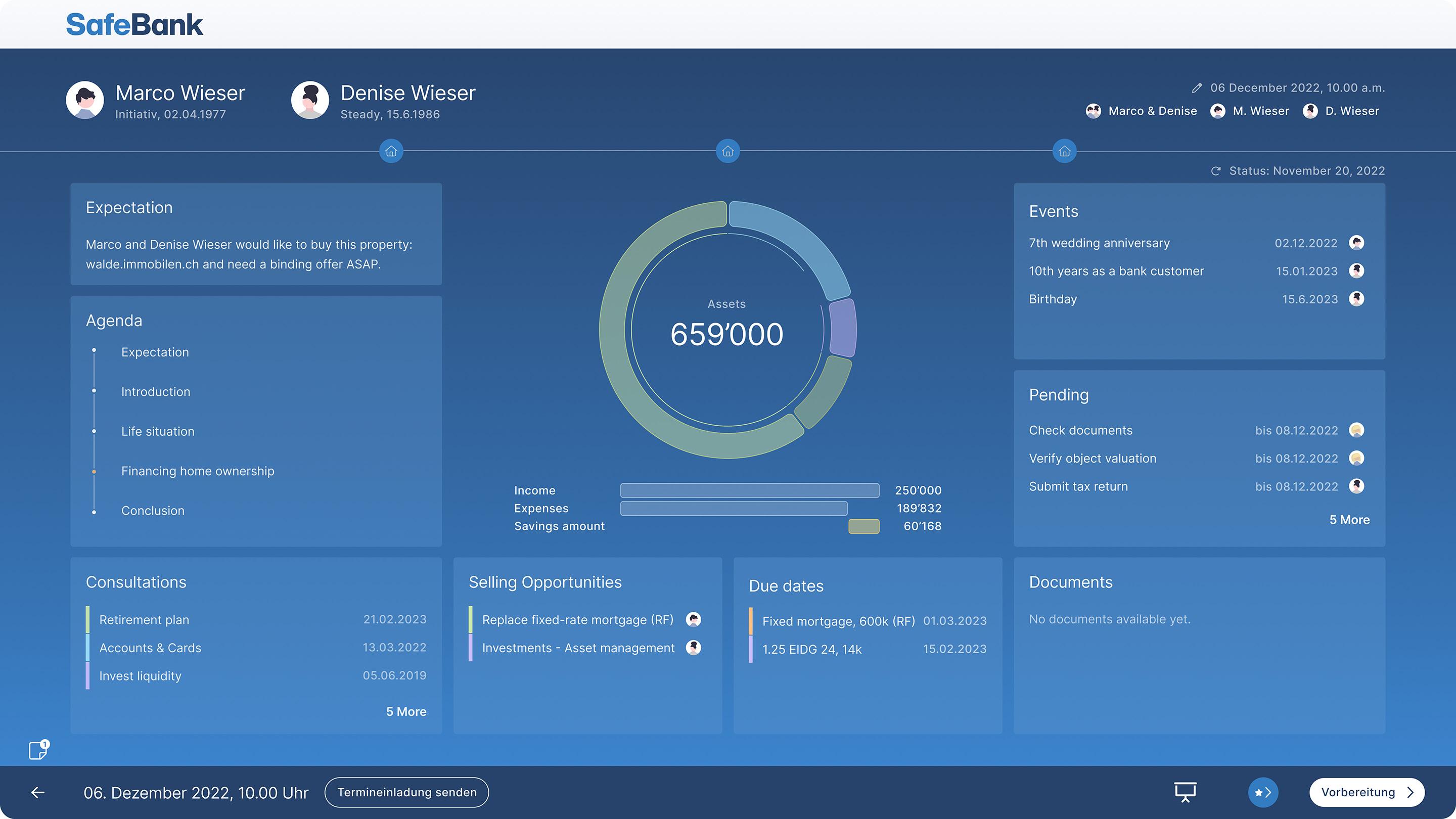Click avatar beside Birthday event
Viewport: 1456px width, 819px height.
point(1356,298)
